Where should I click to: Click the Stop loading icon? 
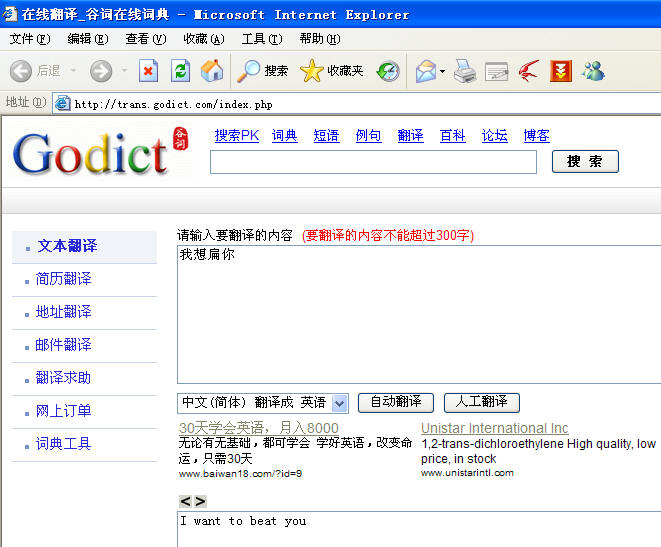click(148, 71)
